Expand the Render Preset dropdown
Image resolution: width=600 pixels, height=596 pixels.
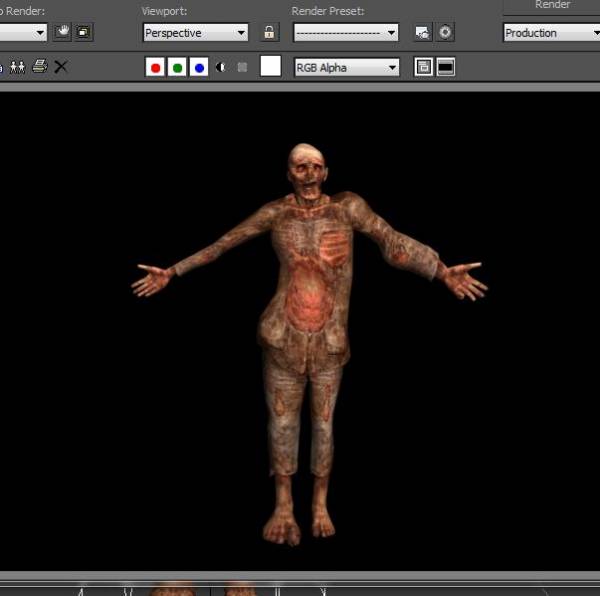[346, 33]
